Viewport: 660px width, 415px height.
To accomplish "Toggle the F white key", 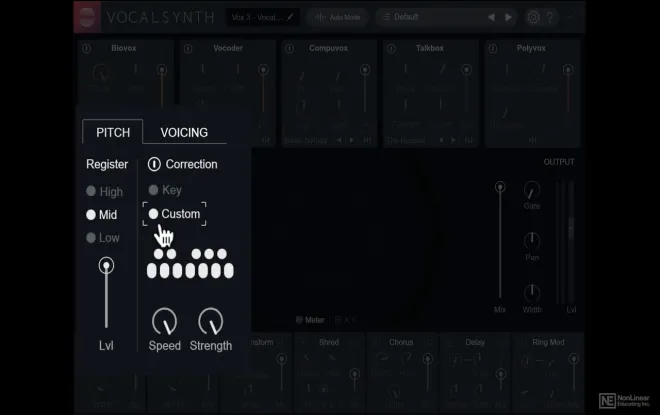I will [190, 271].
